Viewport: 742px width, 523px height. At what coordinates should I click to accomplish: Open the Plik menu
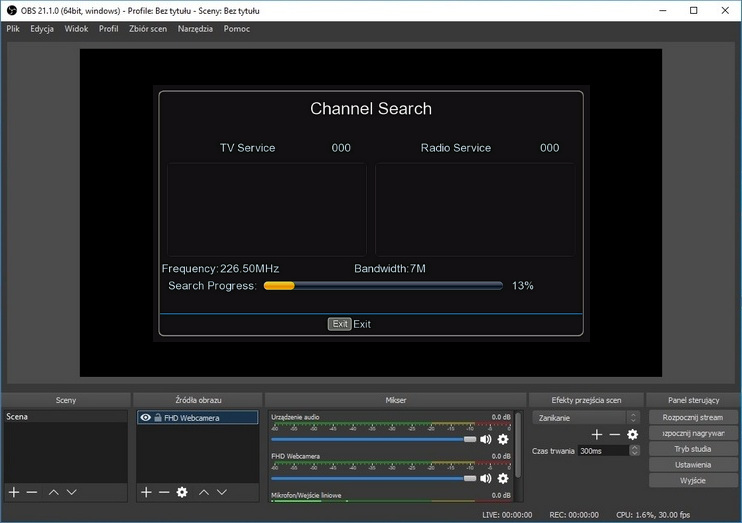pos(13,29)
